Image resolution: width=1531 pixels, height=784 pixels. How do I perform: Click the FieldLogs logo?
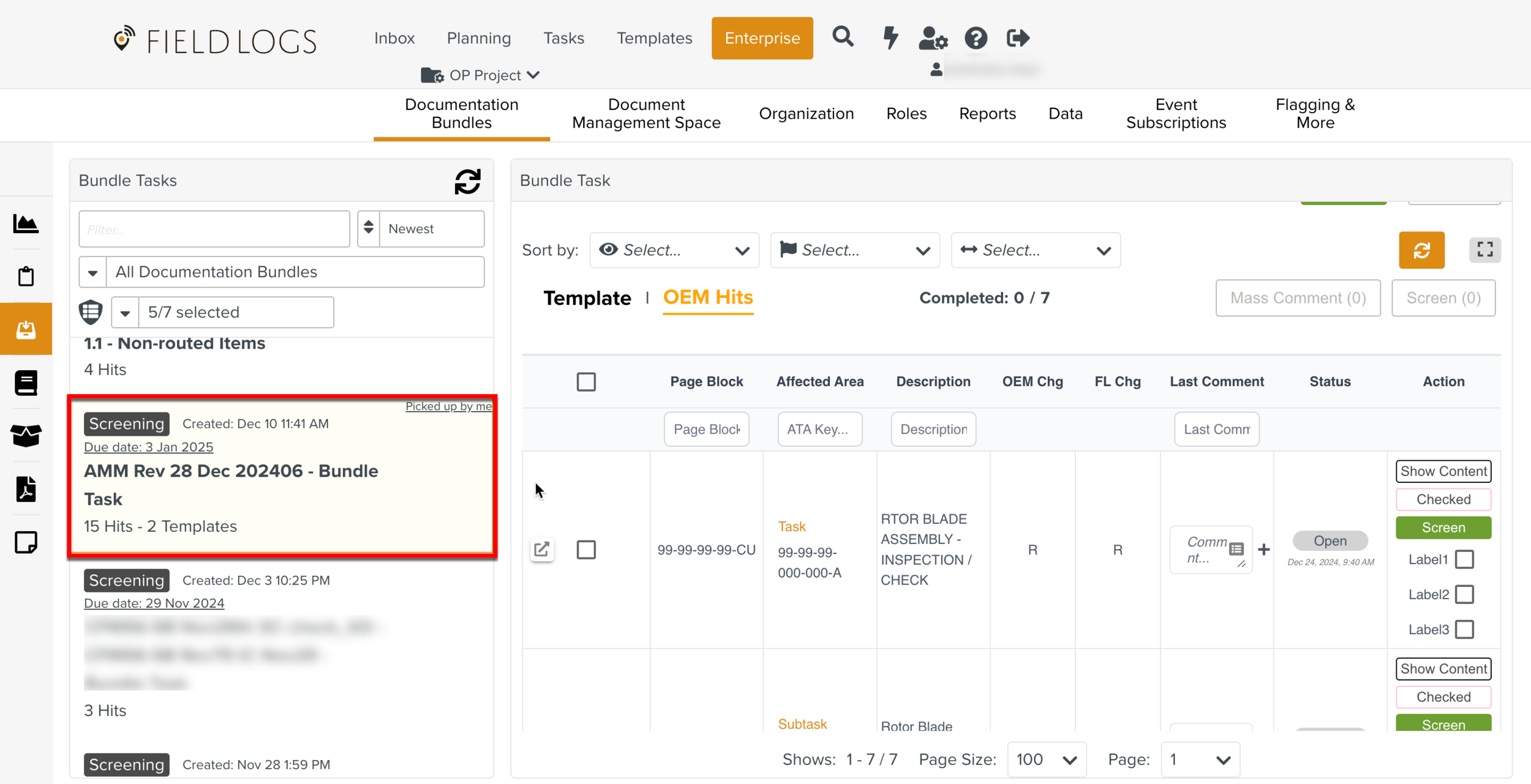point(215,40)
